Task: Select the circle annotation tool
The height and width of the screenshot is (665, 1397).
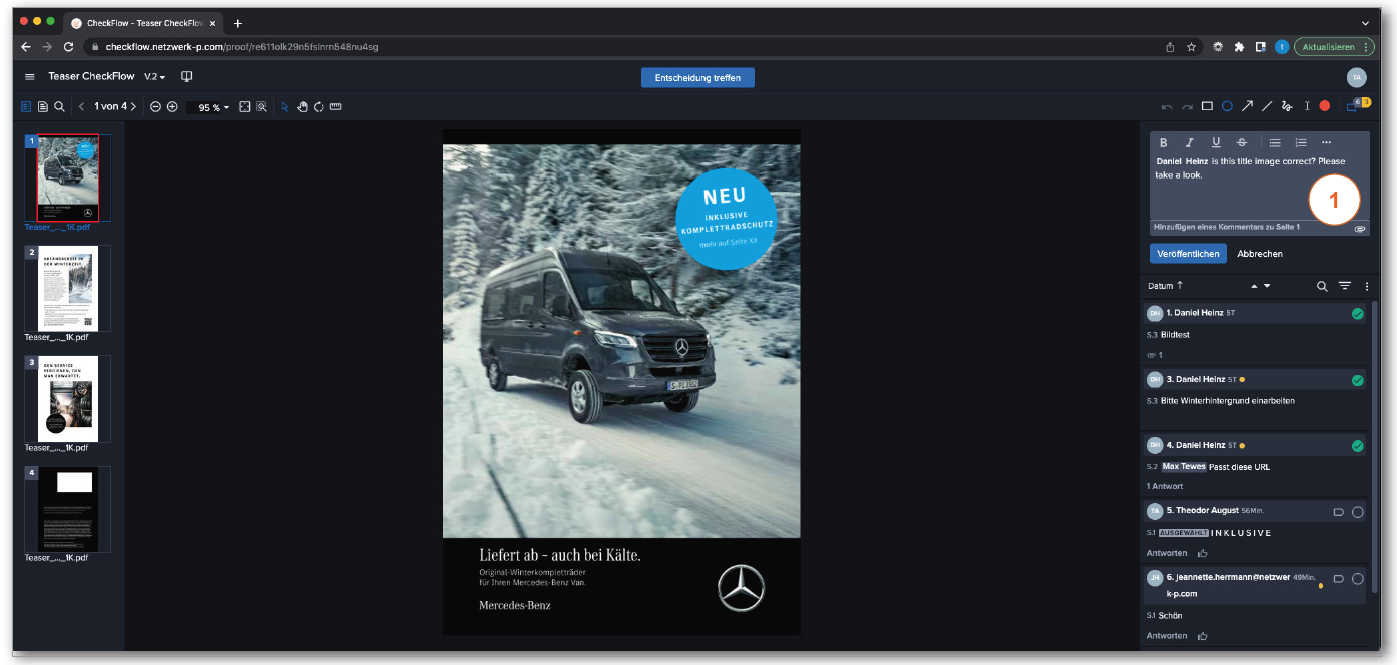Action: [x=1227, y=106]
